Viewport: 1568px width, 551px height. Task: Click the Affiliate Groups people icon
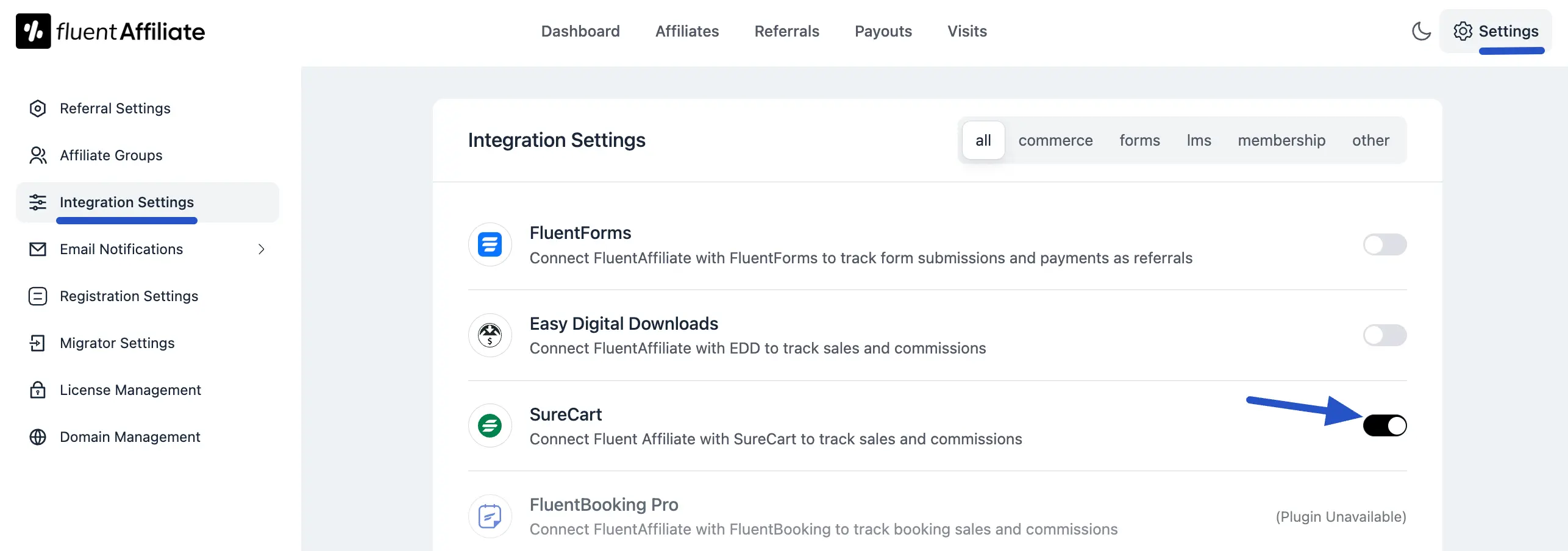38,155
